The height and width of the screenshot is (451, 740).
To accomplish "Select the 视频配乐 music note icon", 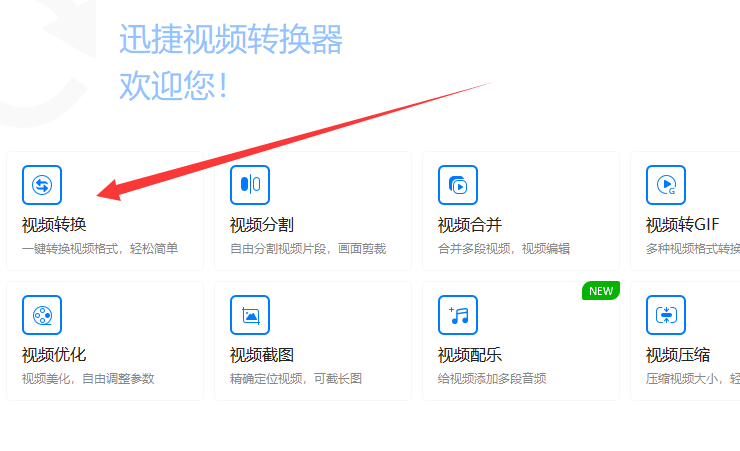I will coord(458,315).
